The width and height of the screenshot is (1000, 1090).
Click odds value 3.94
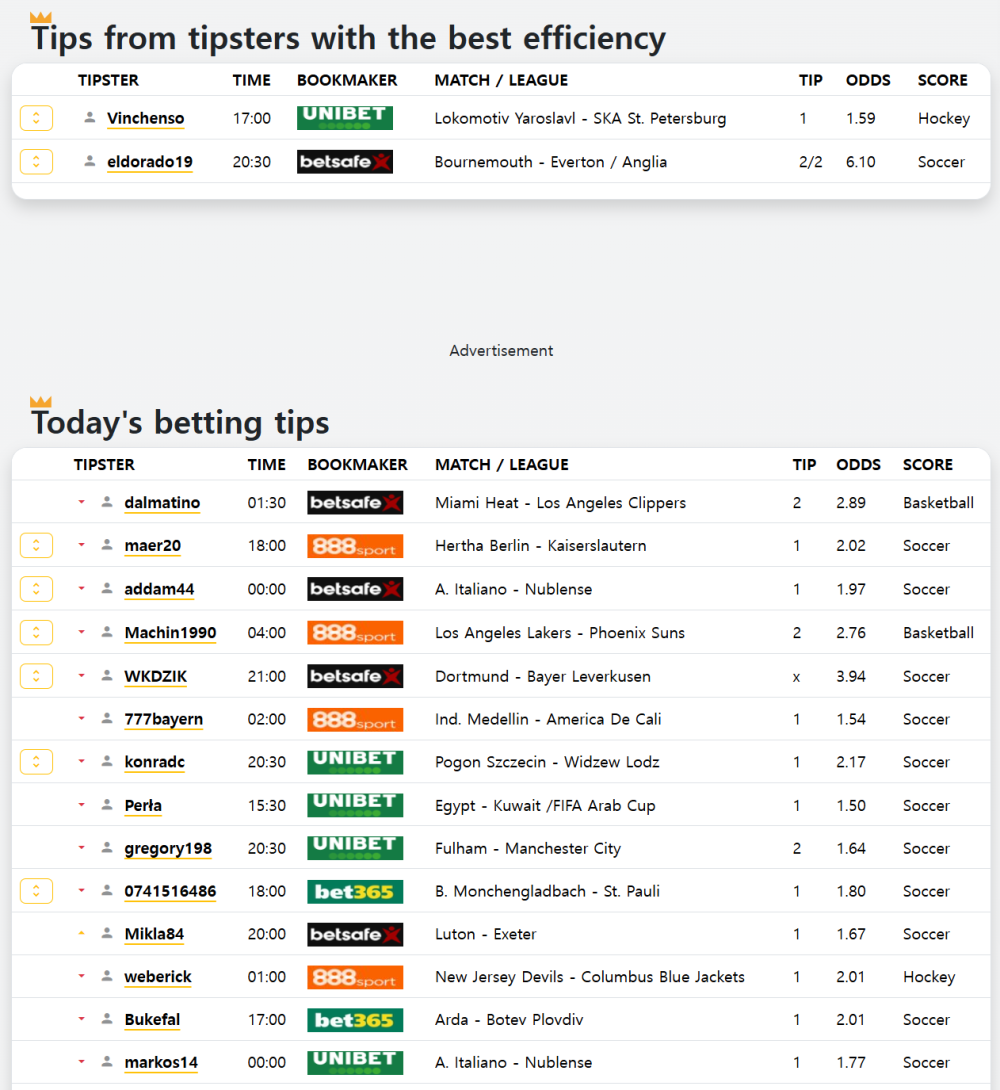851,676
